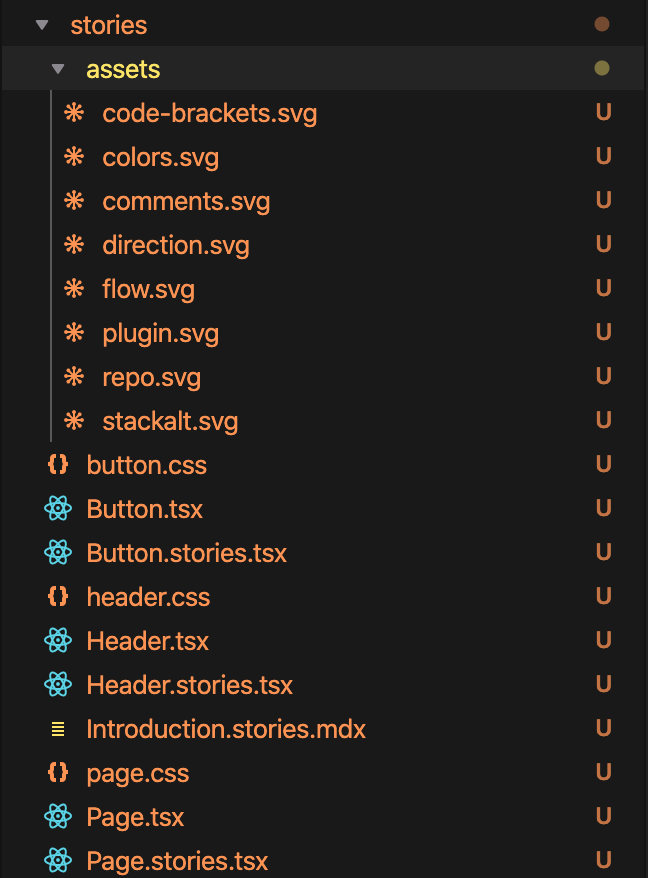This screenshot has width=648, height=878.
Task: Click the CSS icon beside header.css
Action: pyautogui.click(x=59, y=596)
